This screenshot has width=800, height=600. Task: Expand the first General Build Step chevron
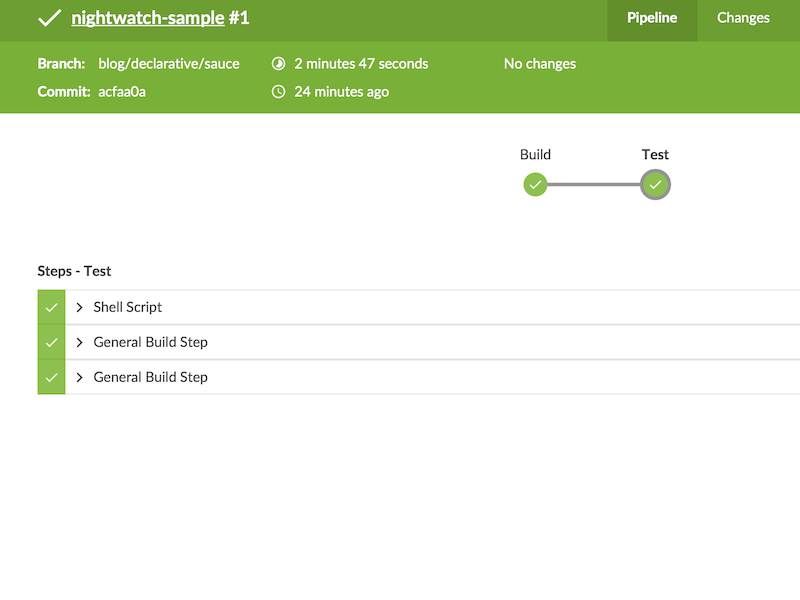[x=80, y=343]
